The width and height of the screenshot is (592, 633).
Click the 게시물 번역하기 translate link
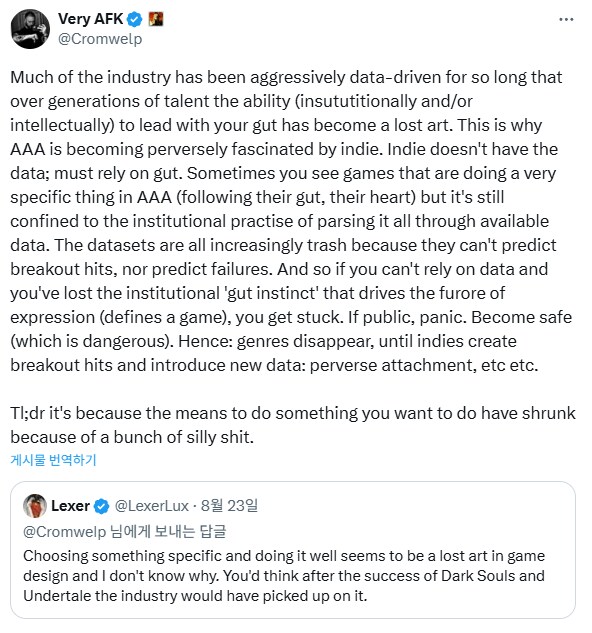[53, 460]
